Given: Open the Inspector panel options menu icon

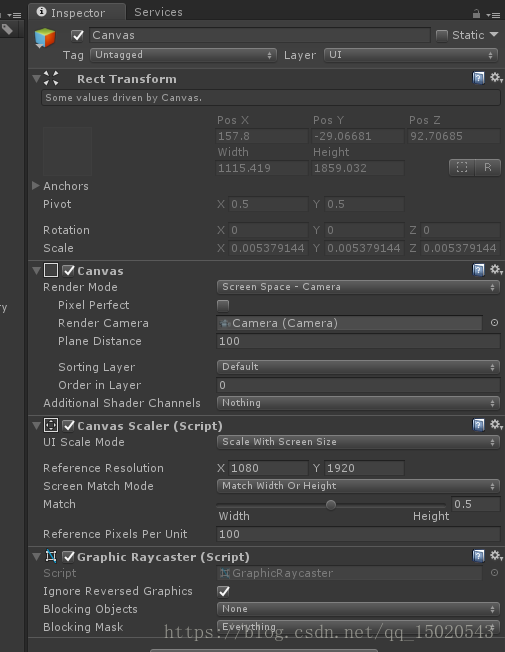Looking at the screenshot, I should (493, 15).
